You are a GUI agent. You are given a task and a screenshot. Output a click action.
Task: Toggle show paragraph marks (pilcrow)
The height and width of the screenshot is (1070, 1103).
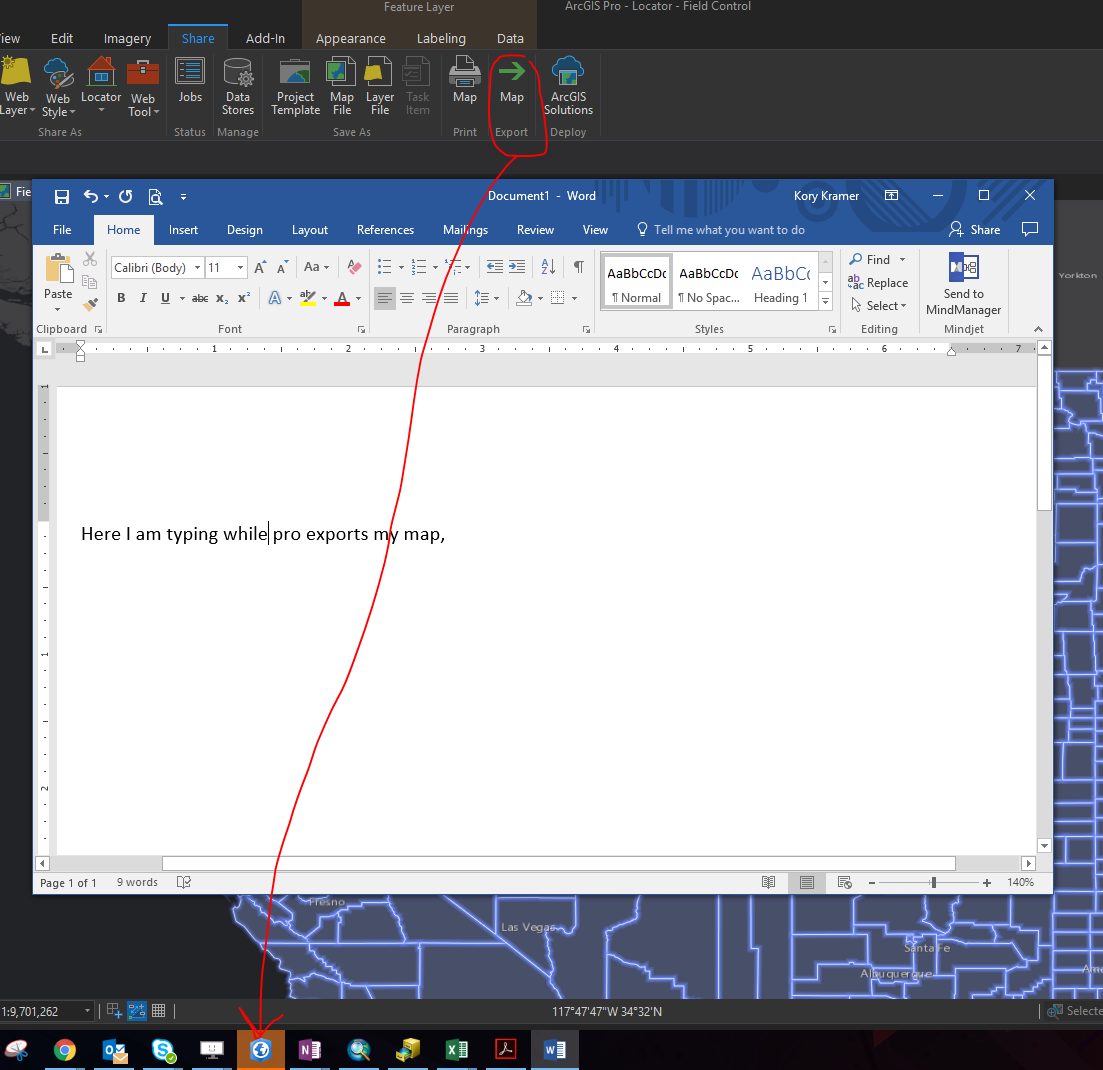coord(578,267)
